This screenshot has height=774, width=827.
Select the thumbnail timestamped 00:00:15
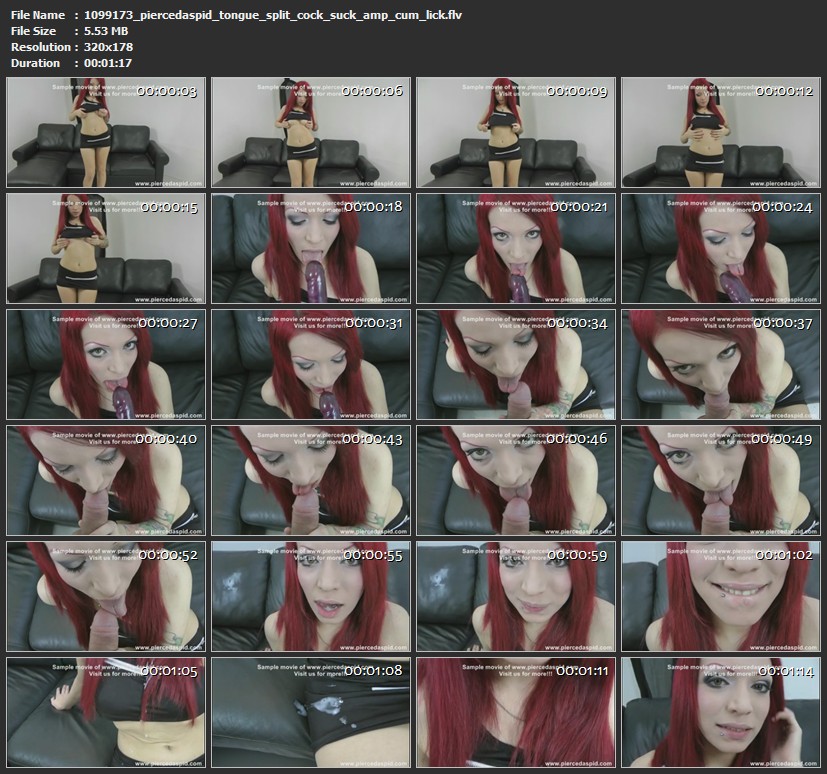pyautogui.click(x=105, y=248)
